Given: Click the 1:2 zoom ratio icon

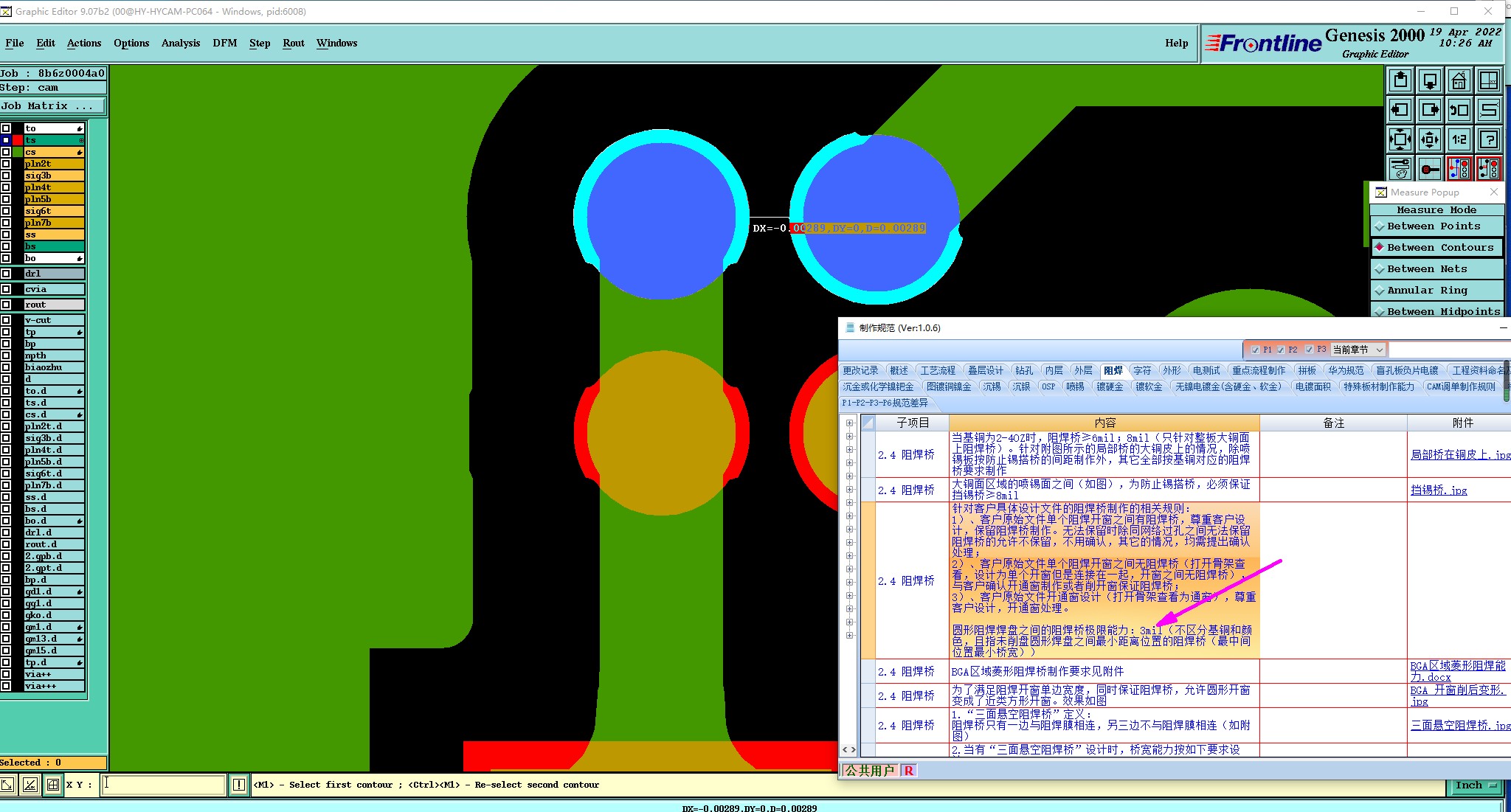Looking at the screenshot, I should pyautogui.click(x=1459, y=139).
